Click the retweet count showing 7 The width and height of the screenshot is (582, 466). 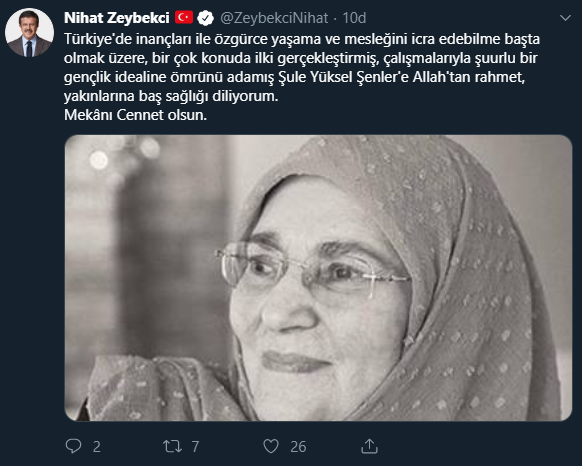click(195, 447)
